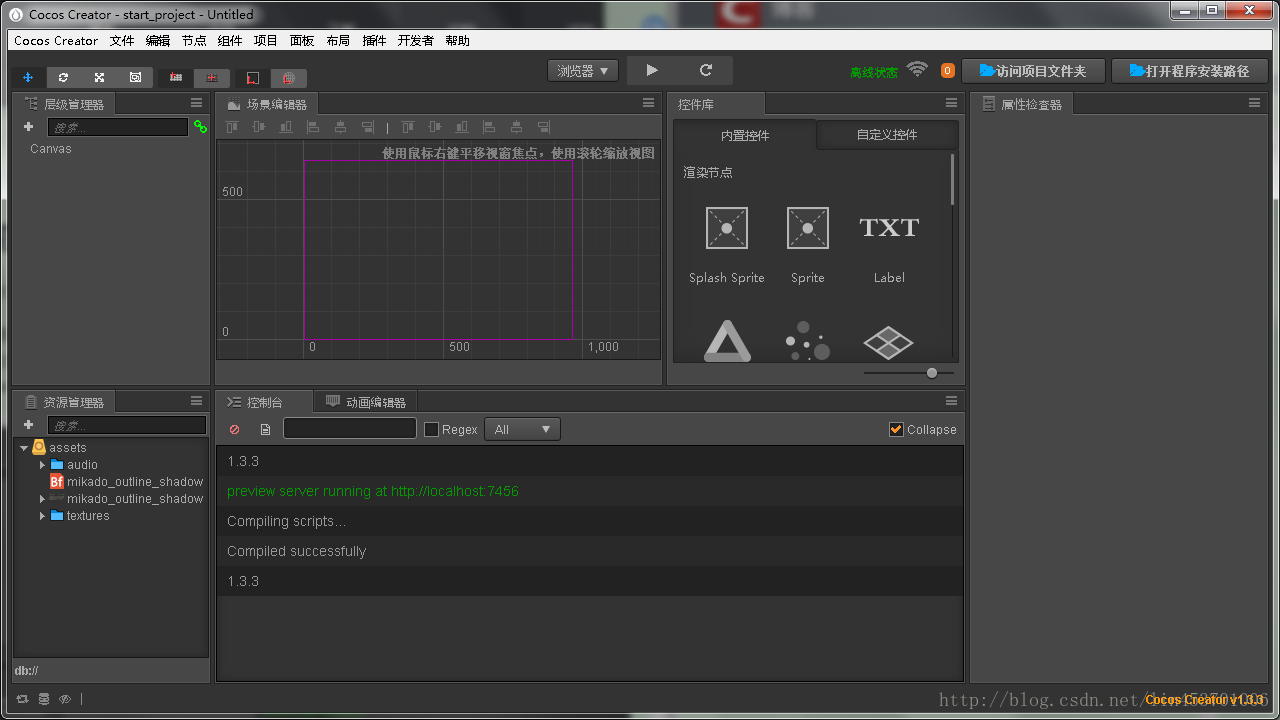Collapse the assets folder arrow
The height and width of the screenshot is (720, 1280).
[x=24, y=448]
